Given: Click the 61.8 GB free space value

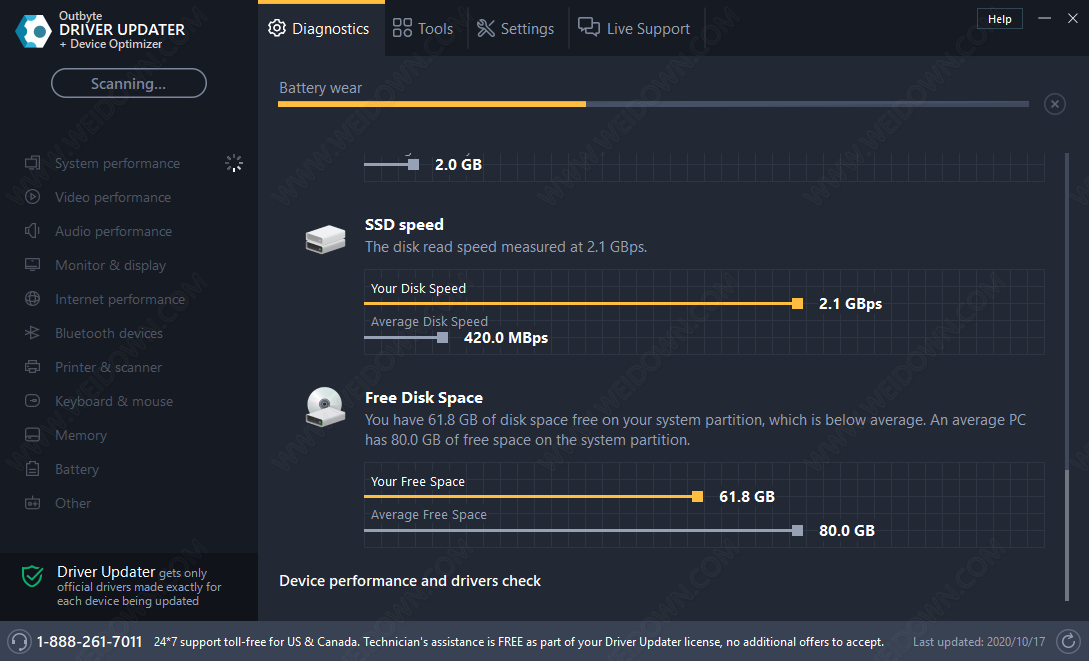Looking at the screenshot, I should tap(747, 496).
